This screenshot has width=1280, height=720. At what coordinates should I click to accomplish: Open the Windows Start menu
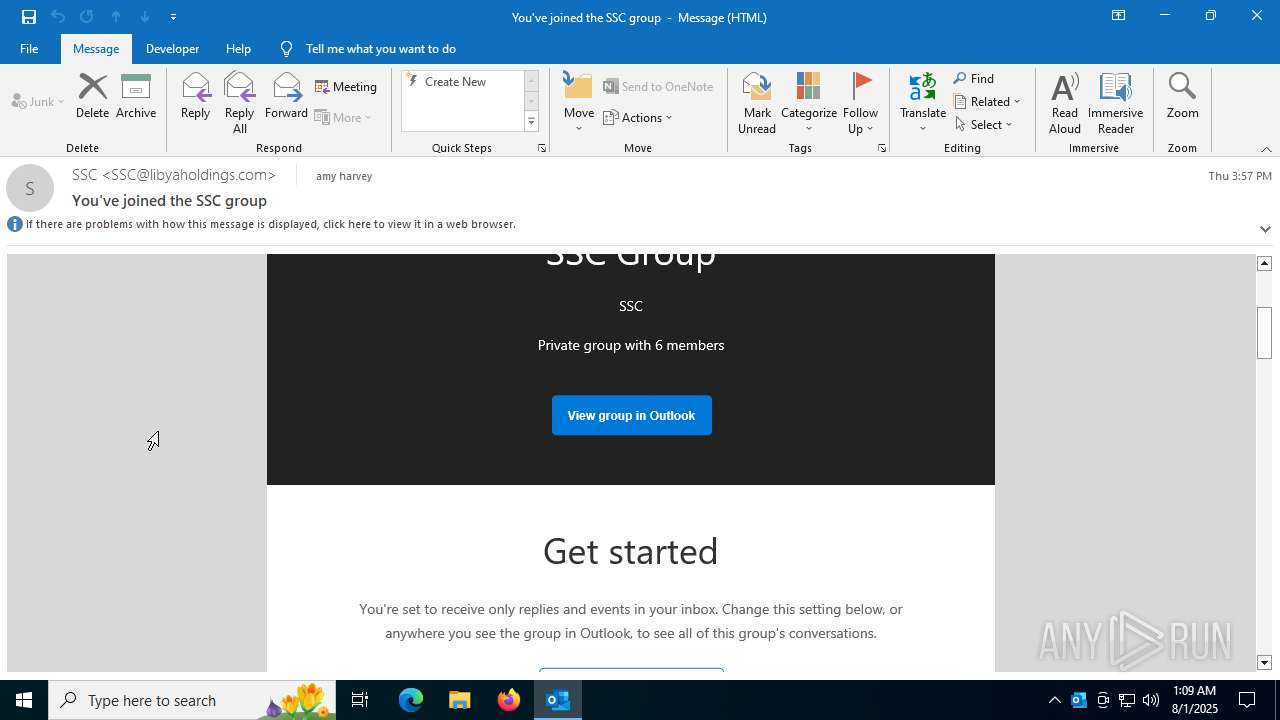pyautogui.click(x=24, y=700)
